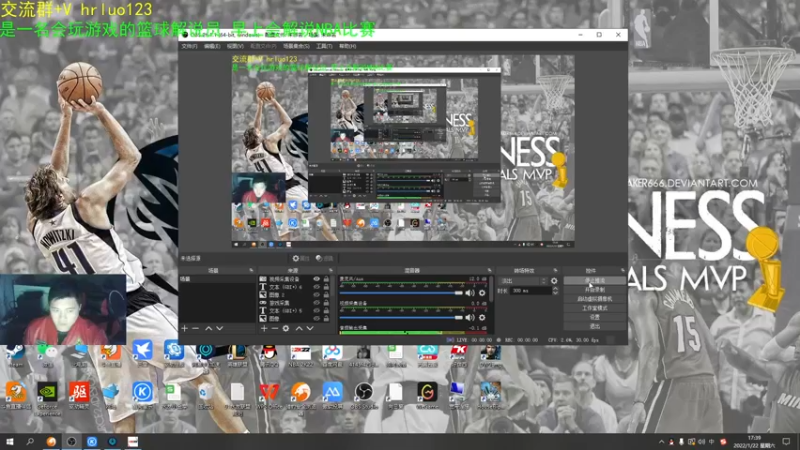Screen dimensions: 800x450
Task: Open the 编辑(E) menu
Action: pos(212,46)
